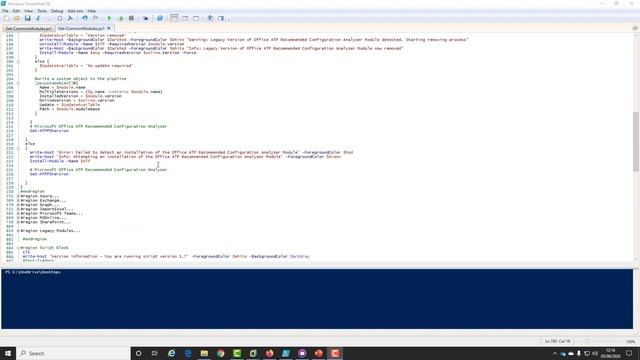Run the script with the green play icon
The image size is (640, 360).
point(109,18)
